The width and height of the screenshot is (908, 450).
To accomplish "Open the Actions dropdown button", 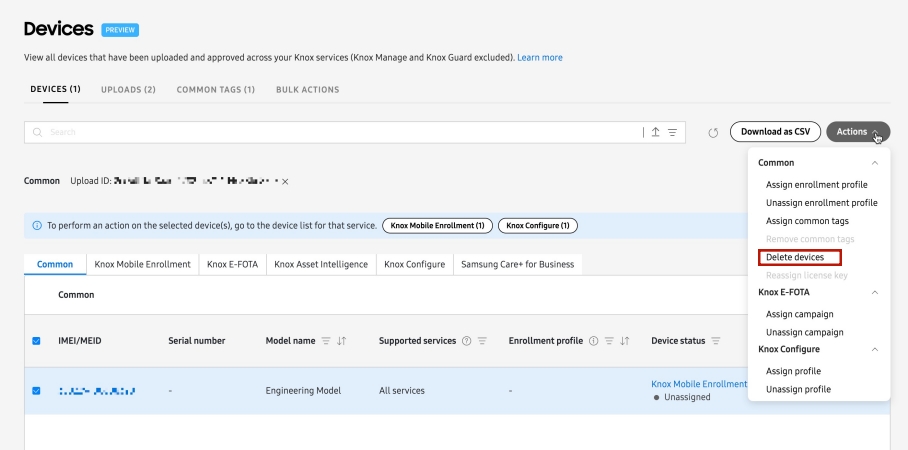I will click(858, 131).
